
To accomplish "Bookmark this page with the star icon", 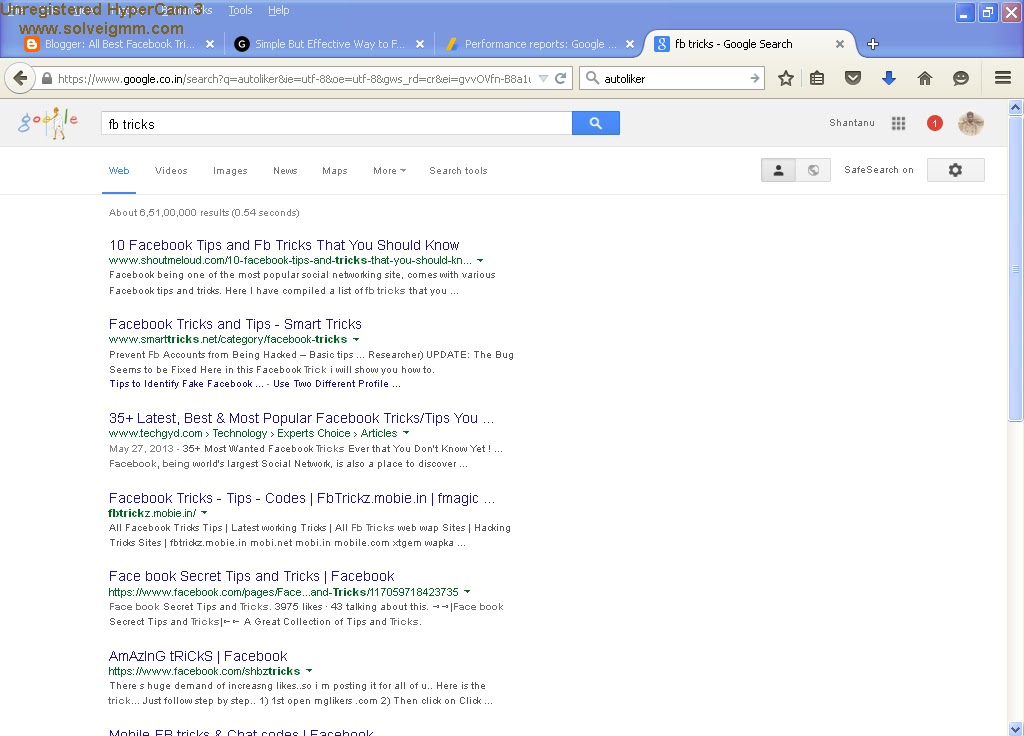I will 786,78.
